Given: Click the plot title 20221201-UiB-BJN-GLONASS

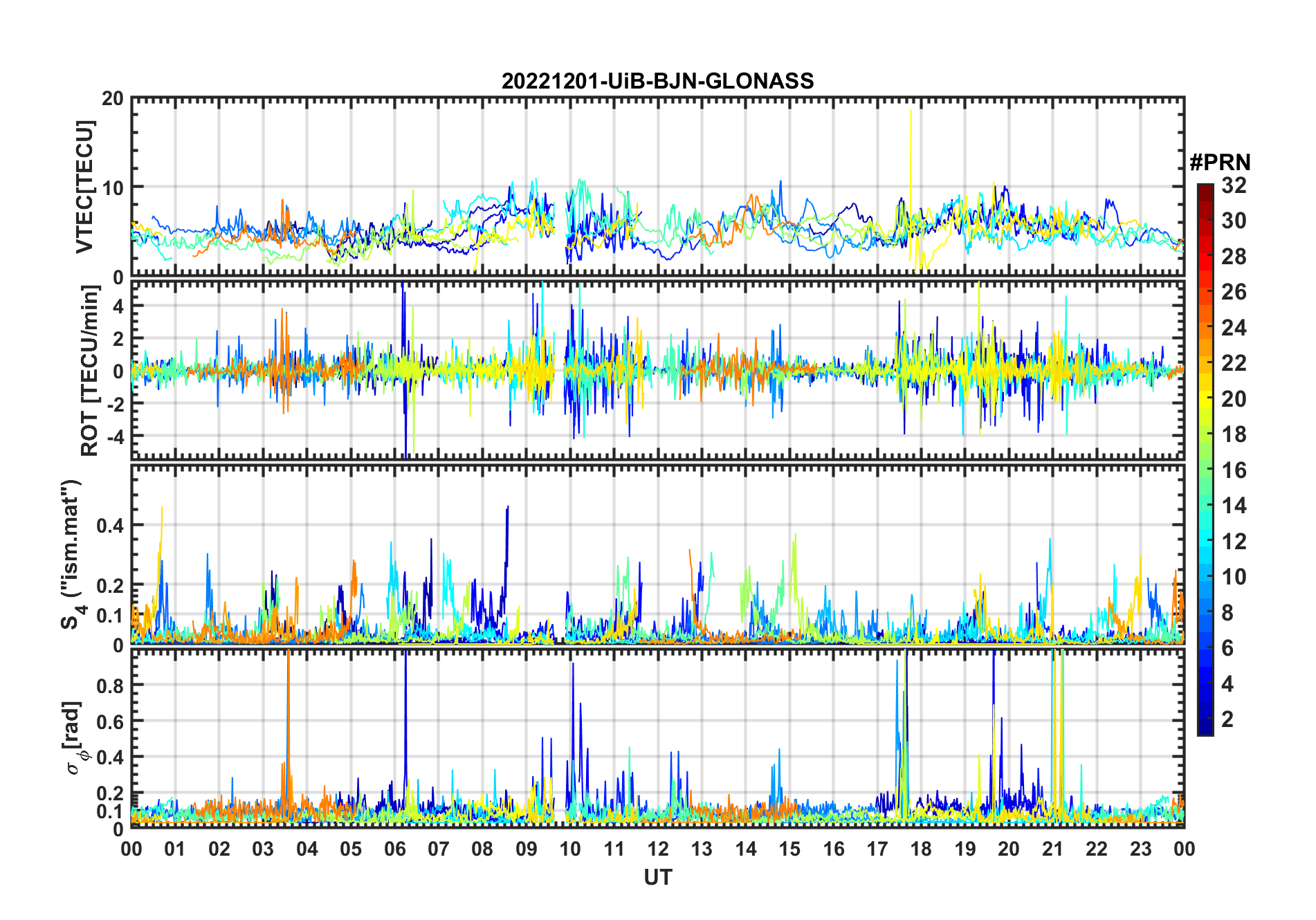Looking at the screenshot, I should coord(657,81).
